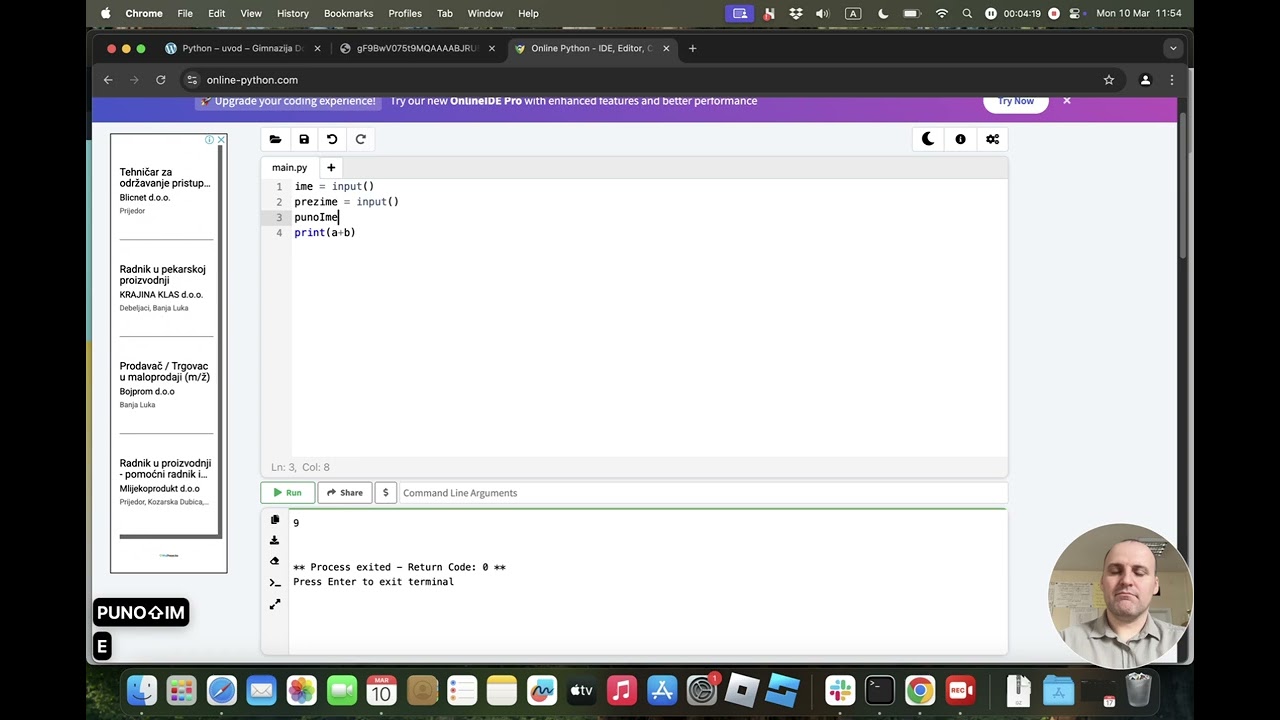The width and height of the screenshot is (1280, 720).
Task: Toggle dark mode with the moon icon
Action: tap(928, 139)
